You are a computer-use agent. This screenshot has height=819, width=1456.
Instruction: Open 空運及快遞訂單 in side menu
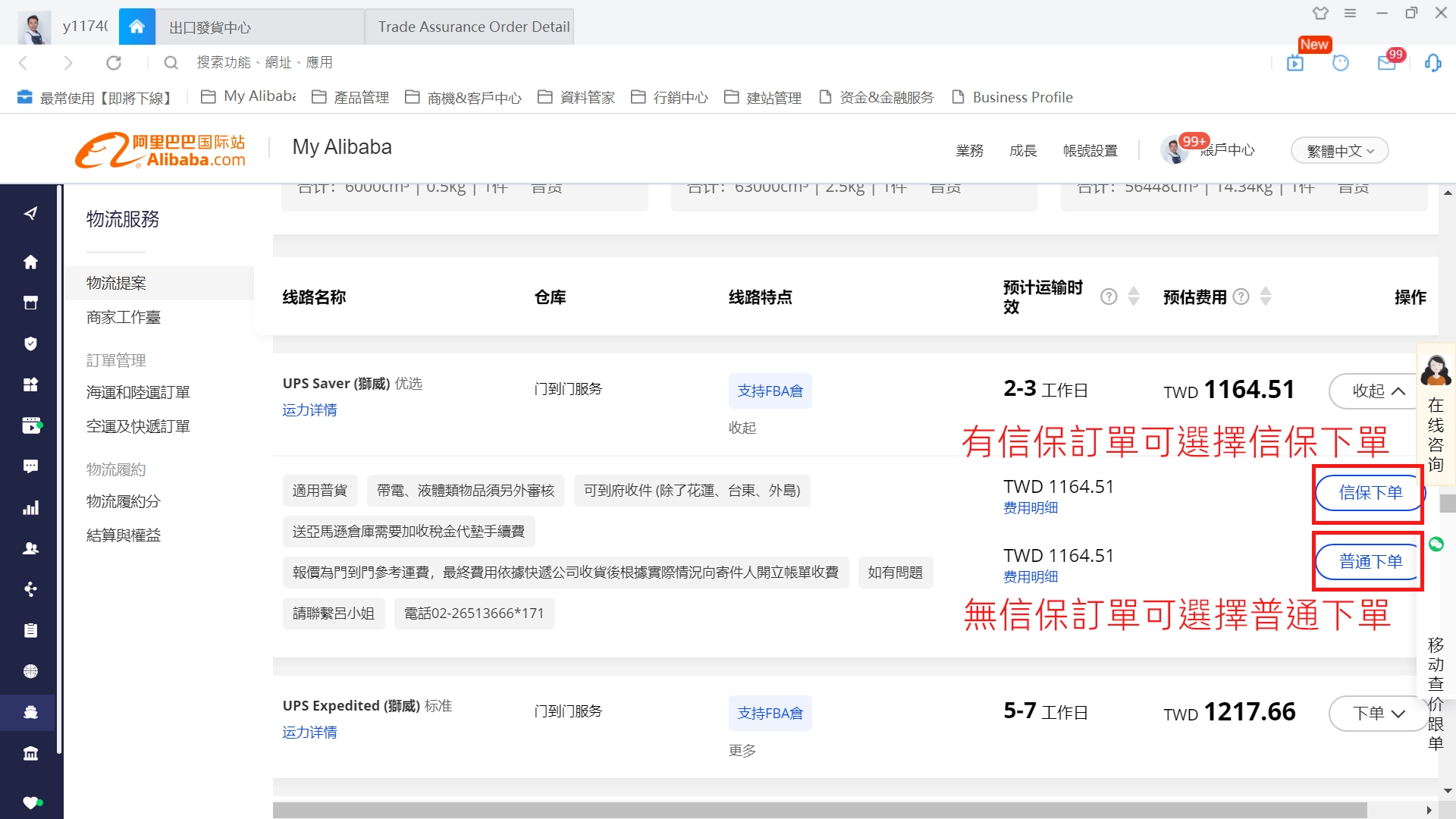pos(138,427)
